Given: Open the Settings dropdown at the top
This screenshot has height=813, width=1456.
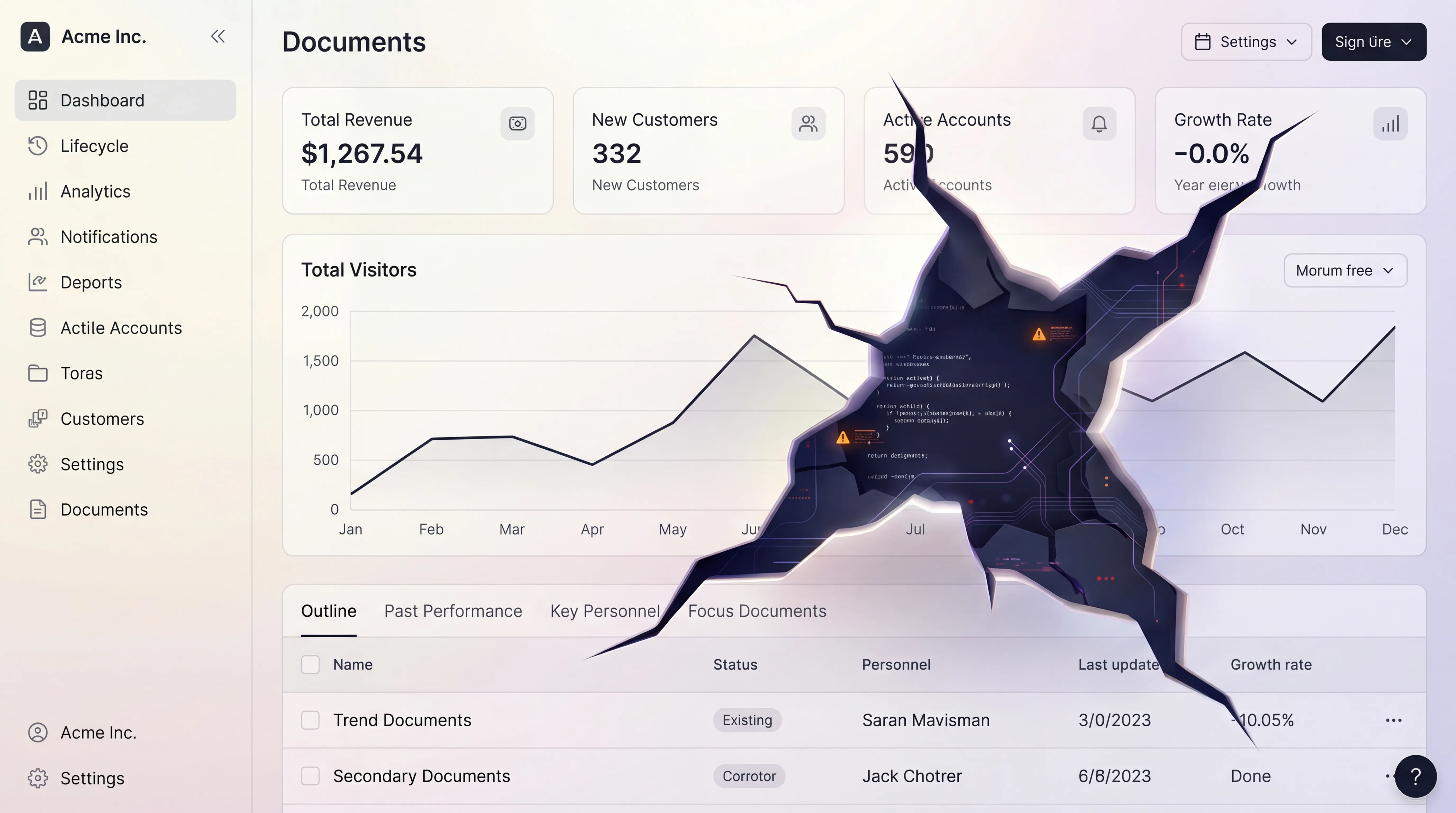Looking at the screenshot, I should pos(1246,41).
